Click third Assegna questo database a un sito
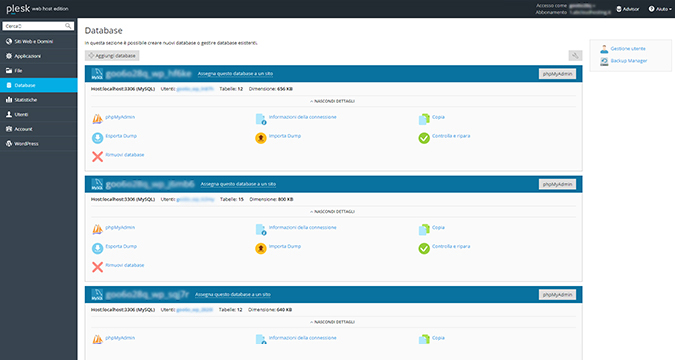The image size is (675, 360). [233, 295]
